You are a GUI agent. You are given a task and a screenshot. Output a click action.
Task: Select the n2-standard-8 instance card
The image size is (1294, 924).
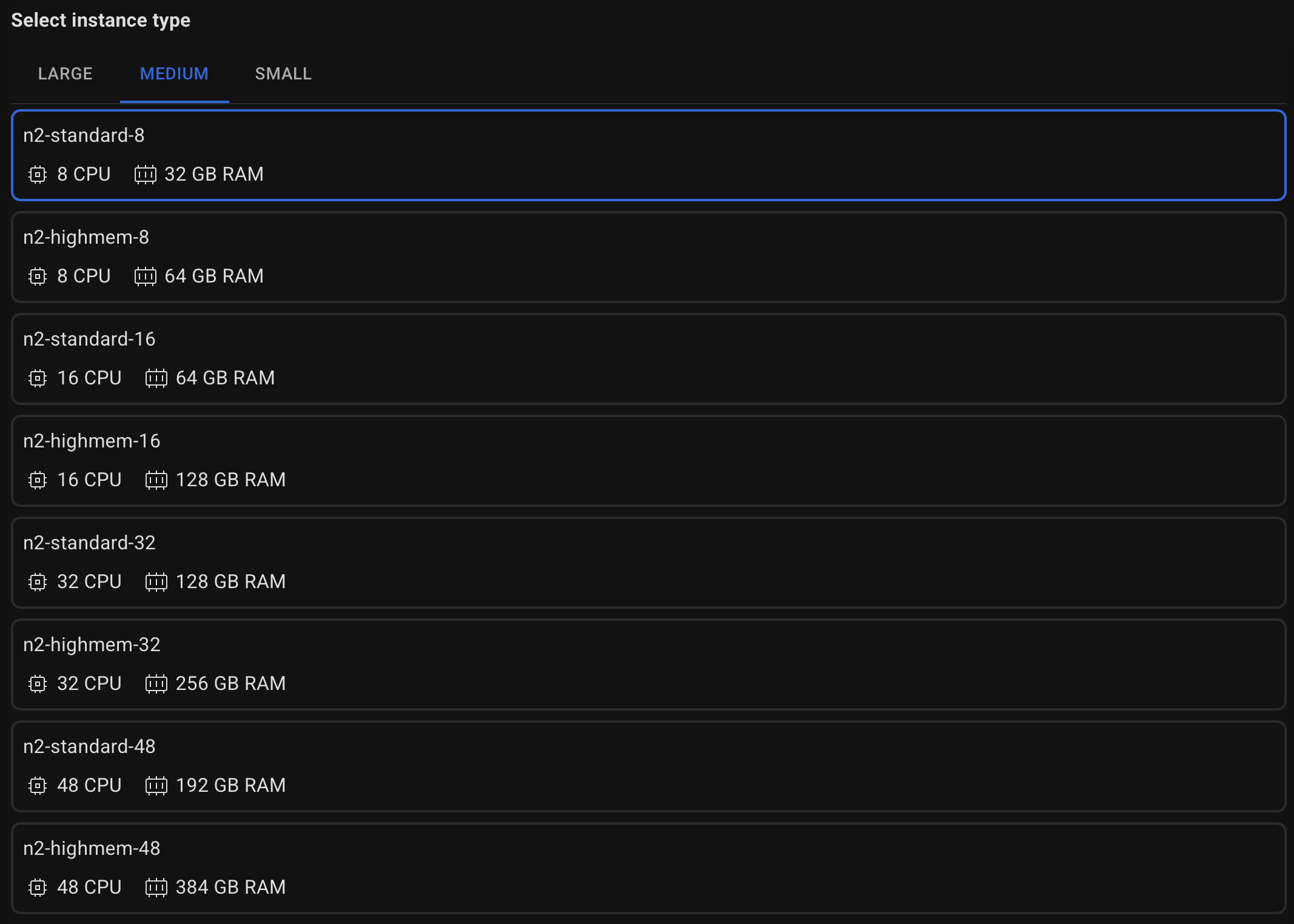coord(648,155)
